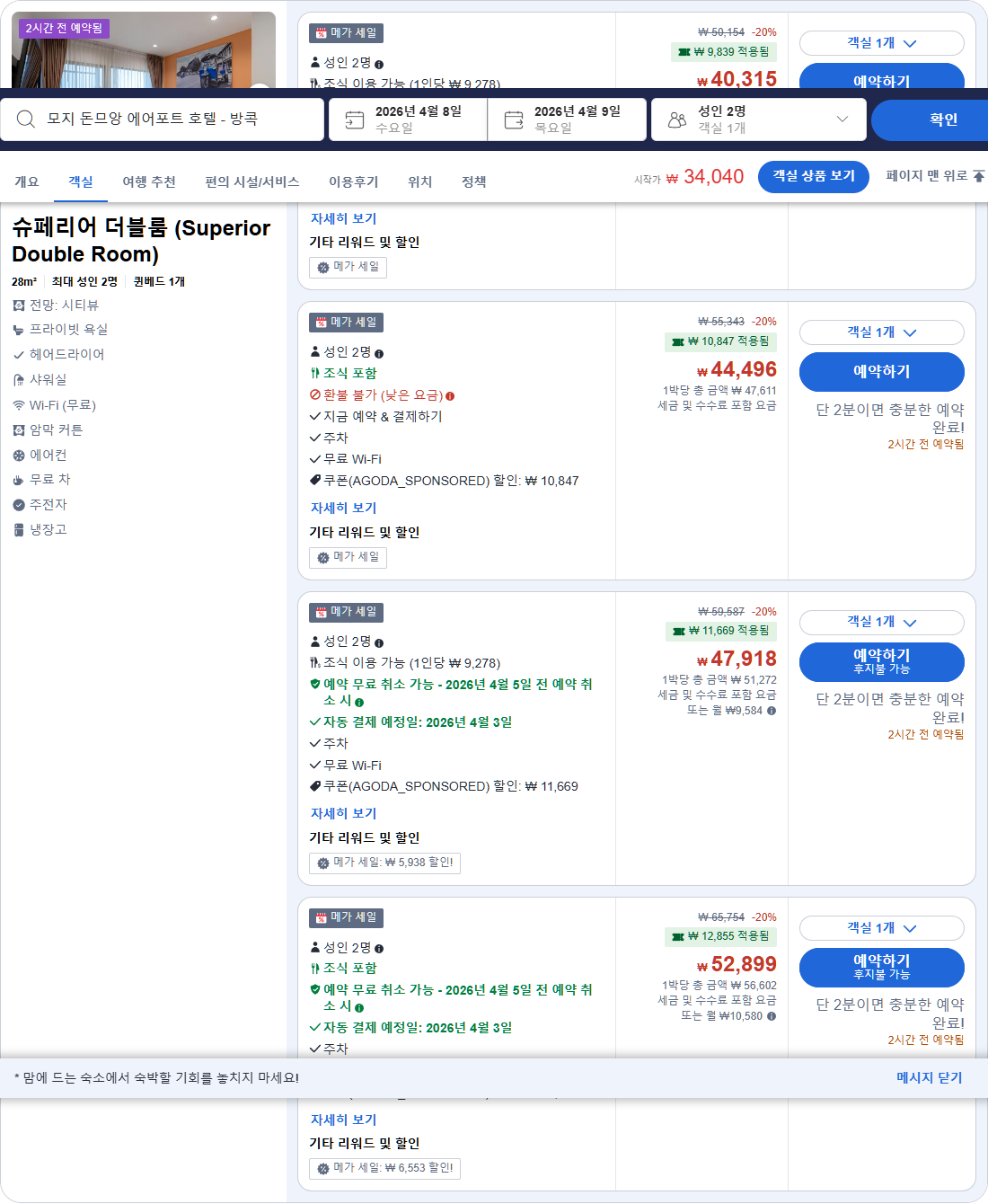The image size is (988, 1204).
Task: Click the page-top arrow icon
Action: pos(979,176)
